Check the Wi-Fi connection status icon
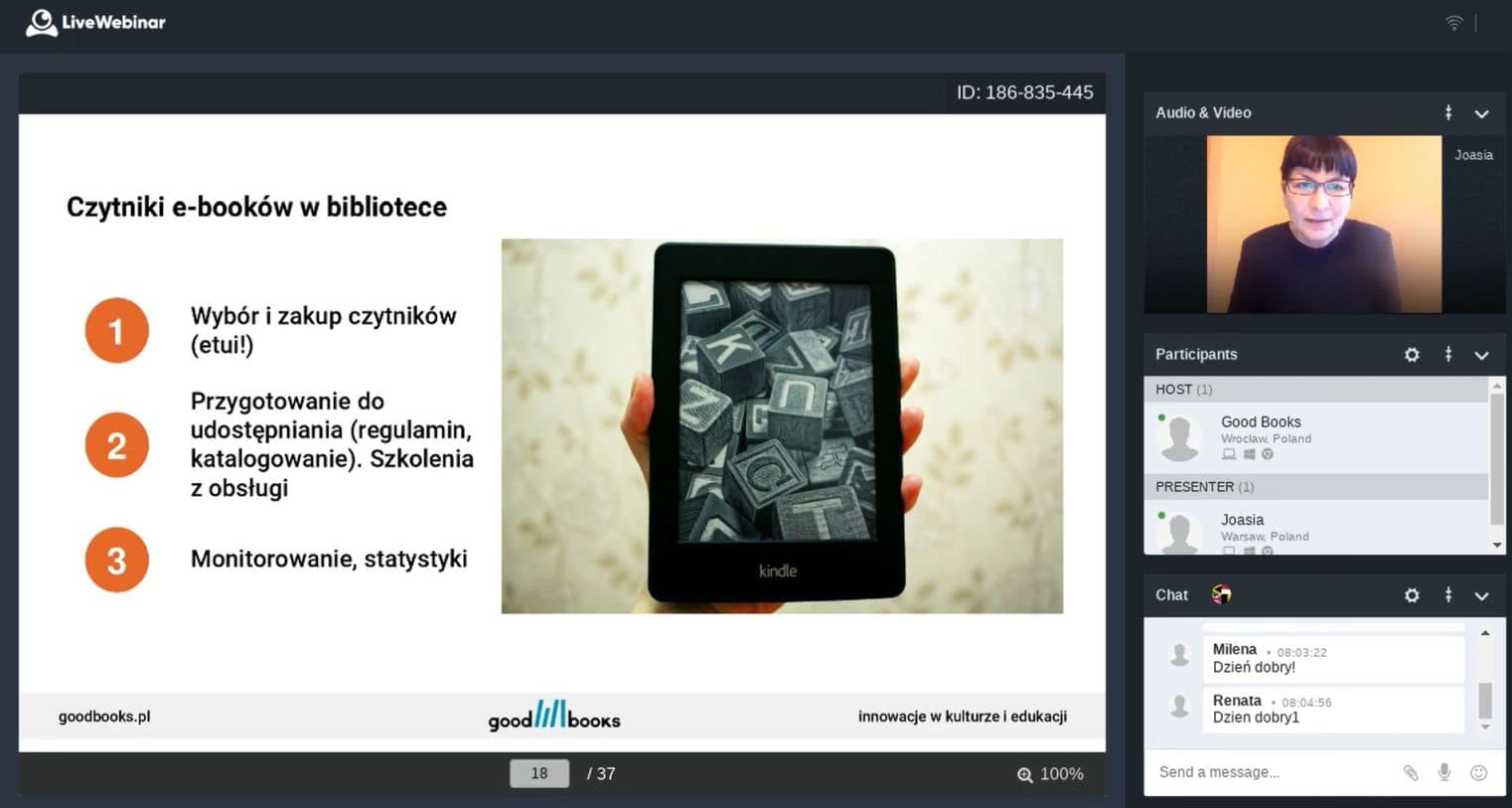 (1454, 23)
